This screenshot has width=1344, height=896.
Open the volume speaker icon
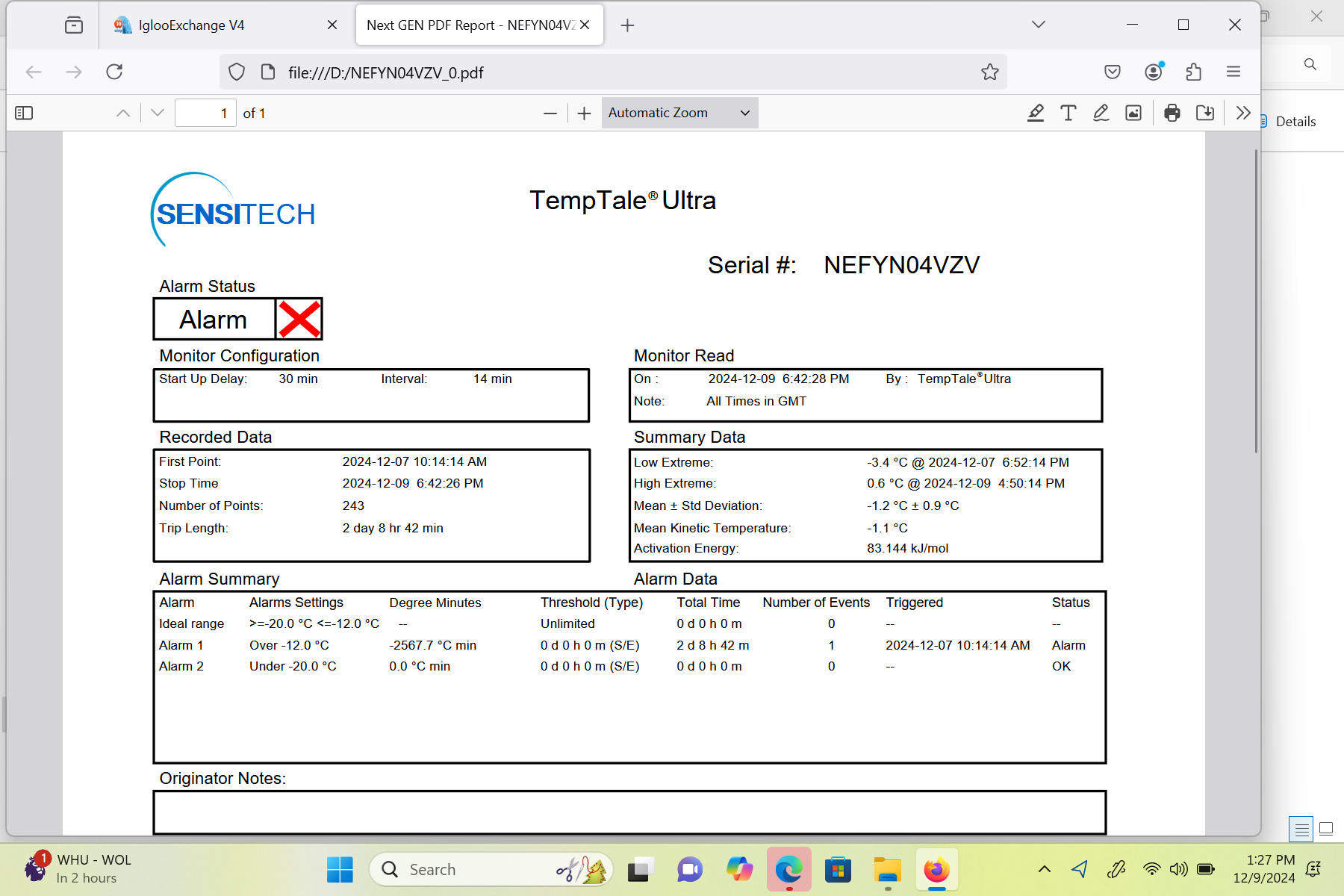point(1179,869)
